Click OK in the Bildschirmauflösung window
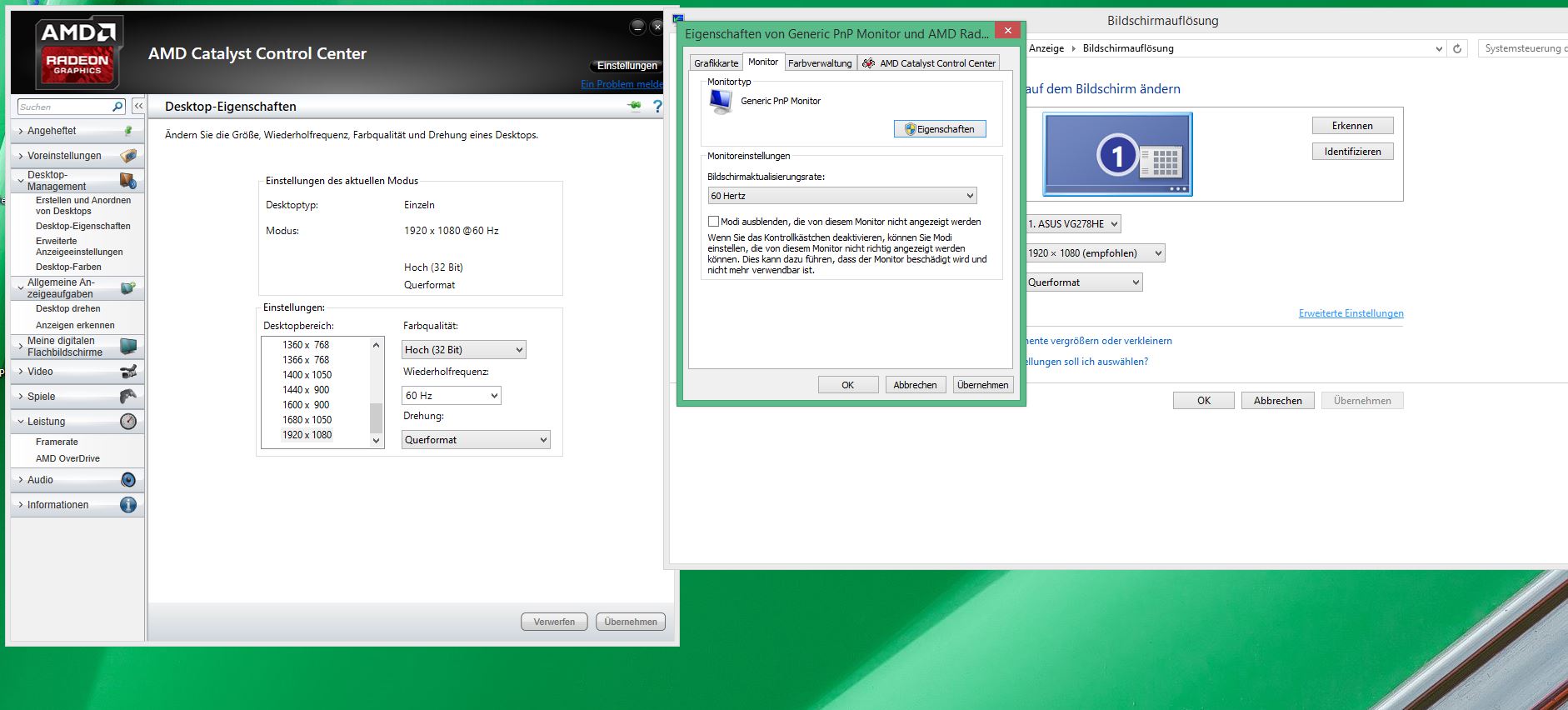Image resolution: width=1568 pixels, height=710 pixels. pos(1204,401)
